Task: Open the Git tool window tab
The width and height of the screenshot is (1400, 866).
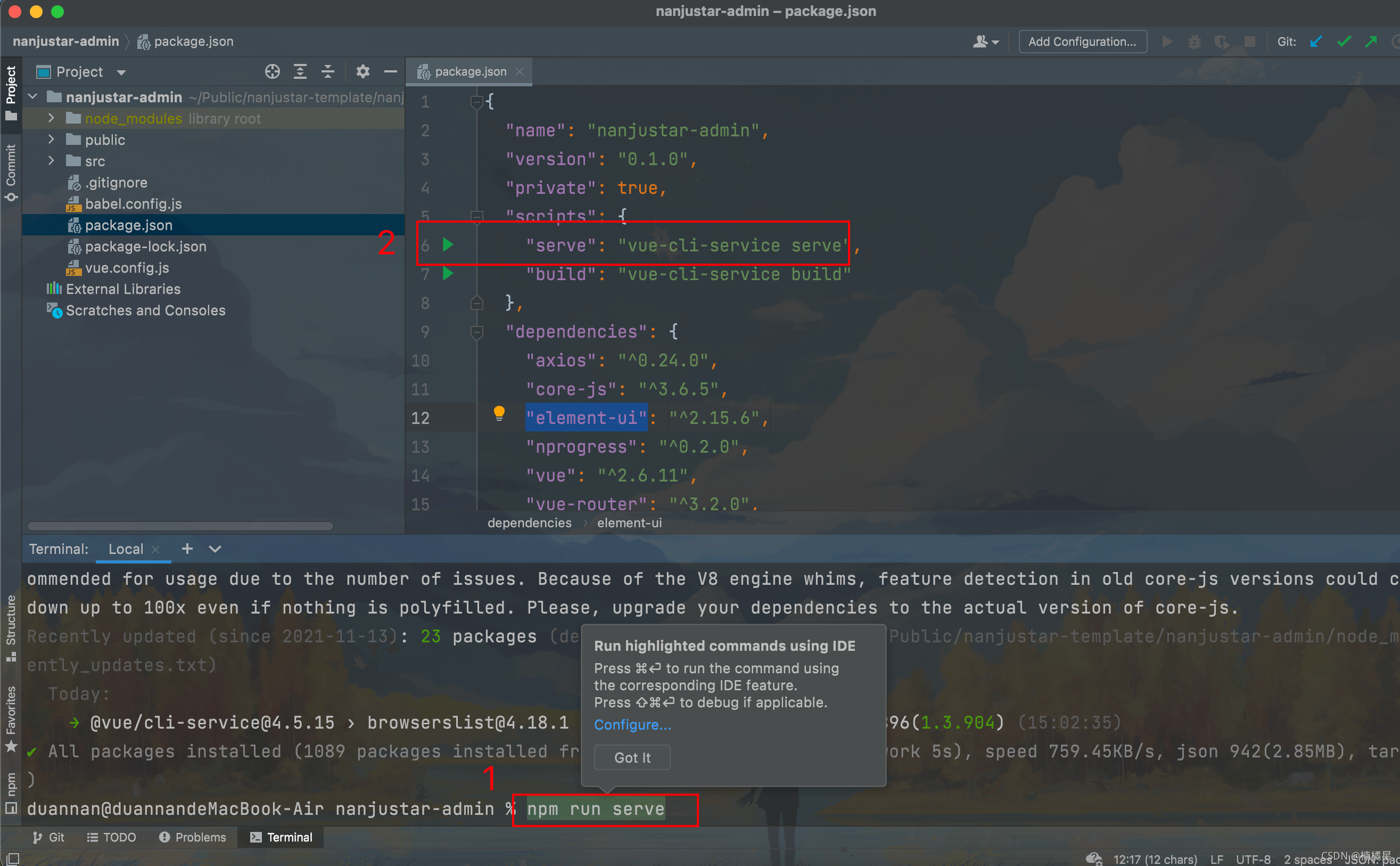Action: [x=48, y=837]
